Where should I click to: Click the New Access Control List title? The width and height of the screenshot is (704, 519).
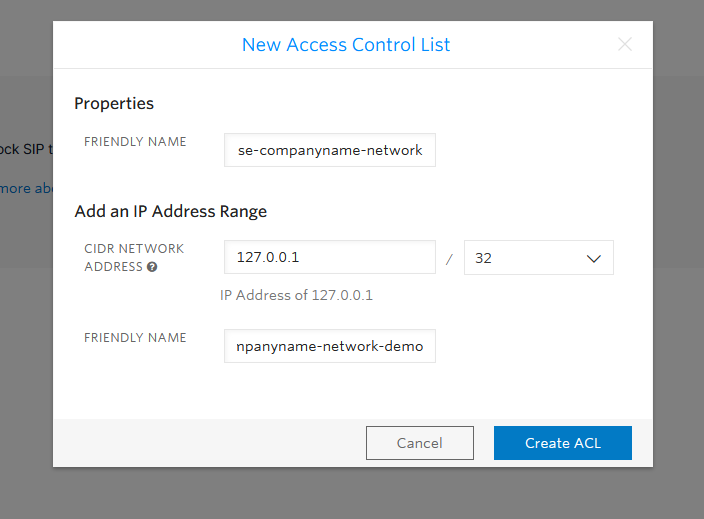point(346,45)
